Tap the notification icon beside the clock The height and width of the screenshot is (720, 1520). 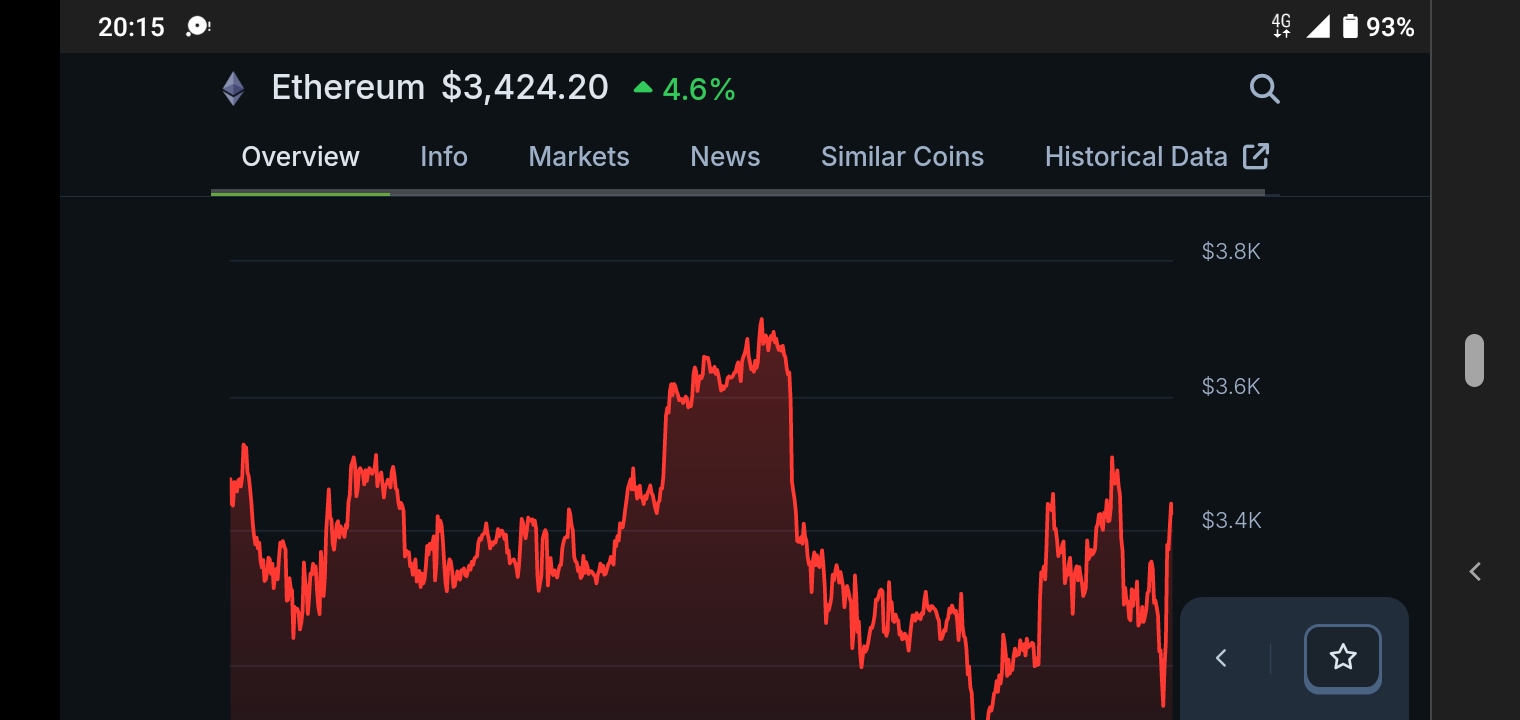[x=198, y=27]
